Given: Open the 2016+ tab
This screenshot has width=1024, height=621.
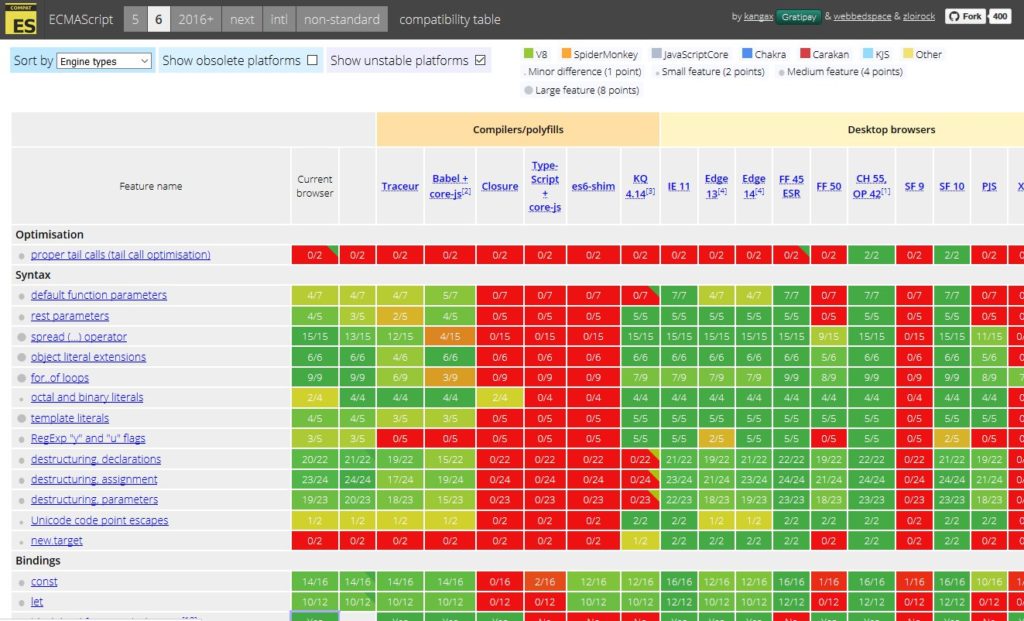Looking at the screenshot, I should pos(196,20).
